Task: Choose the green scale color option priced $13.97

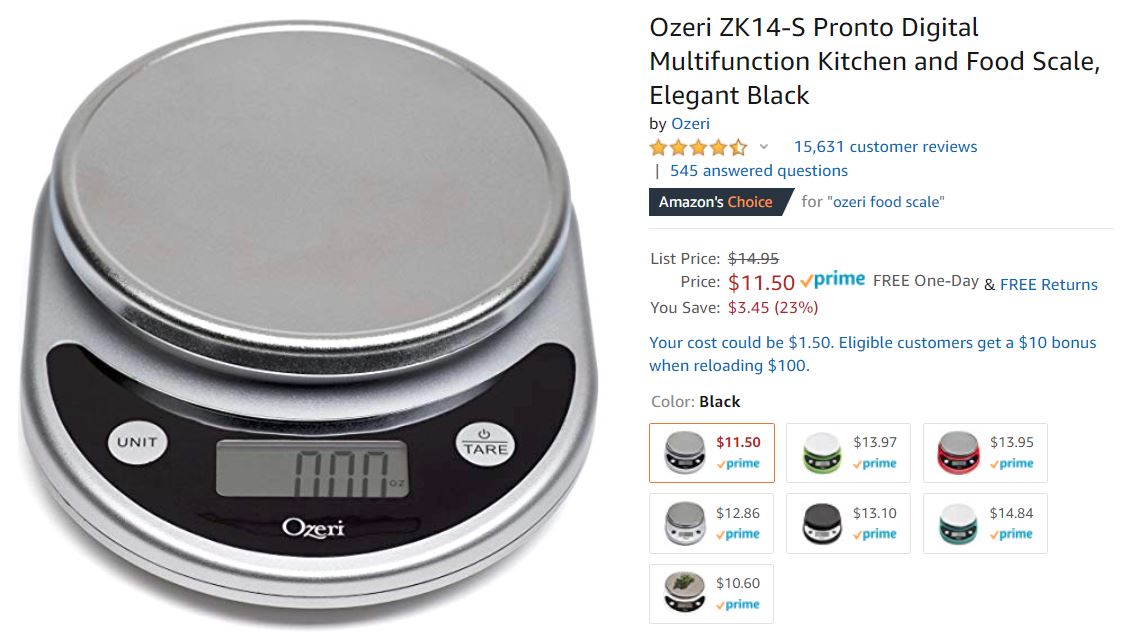Action: coord(848,452)
